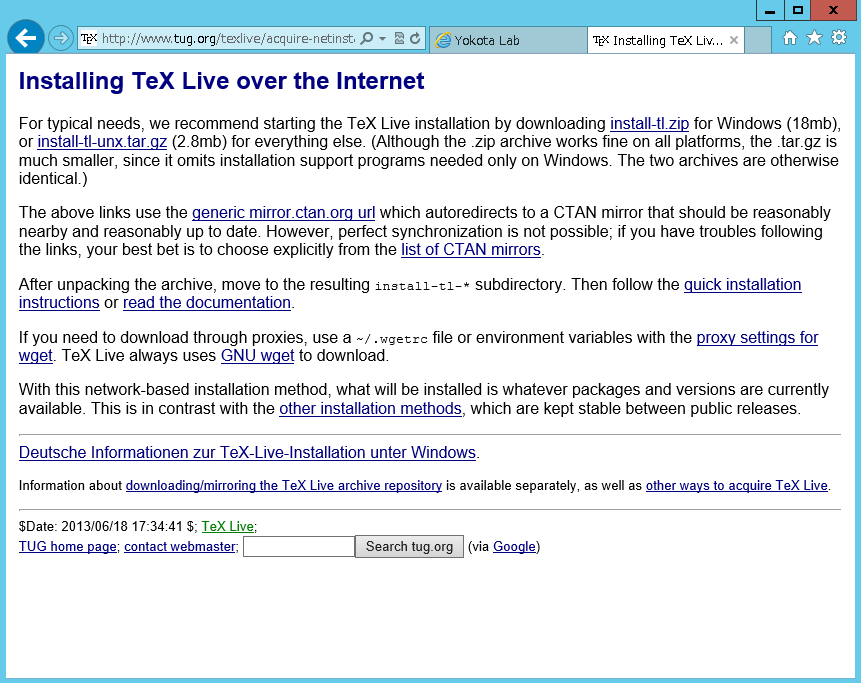Toggle Compatibility View icon in address bar
This screenshot has width=861, height=683.
click(x=399, y=39)
